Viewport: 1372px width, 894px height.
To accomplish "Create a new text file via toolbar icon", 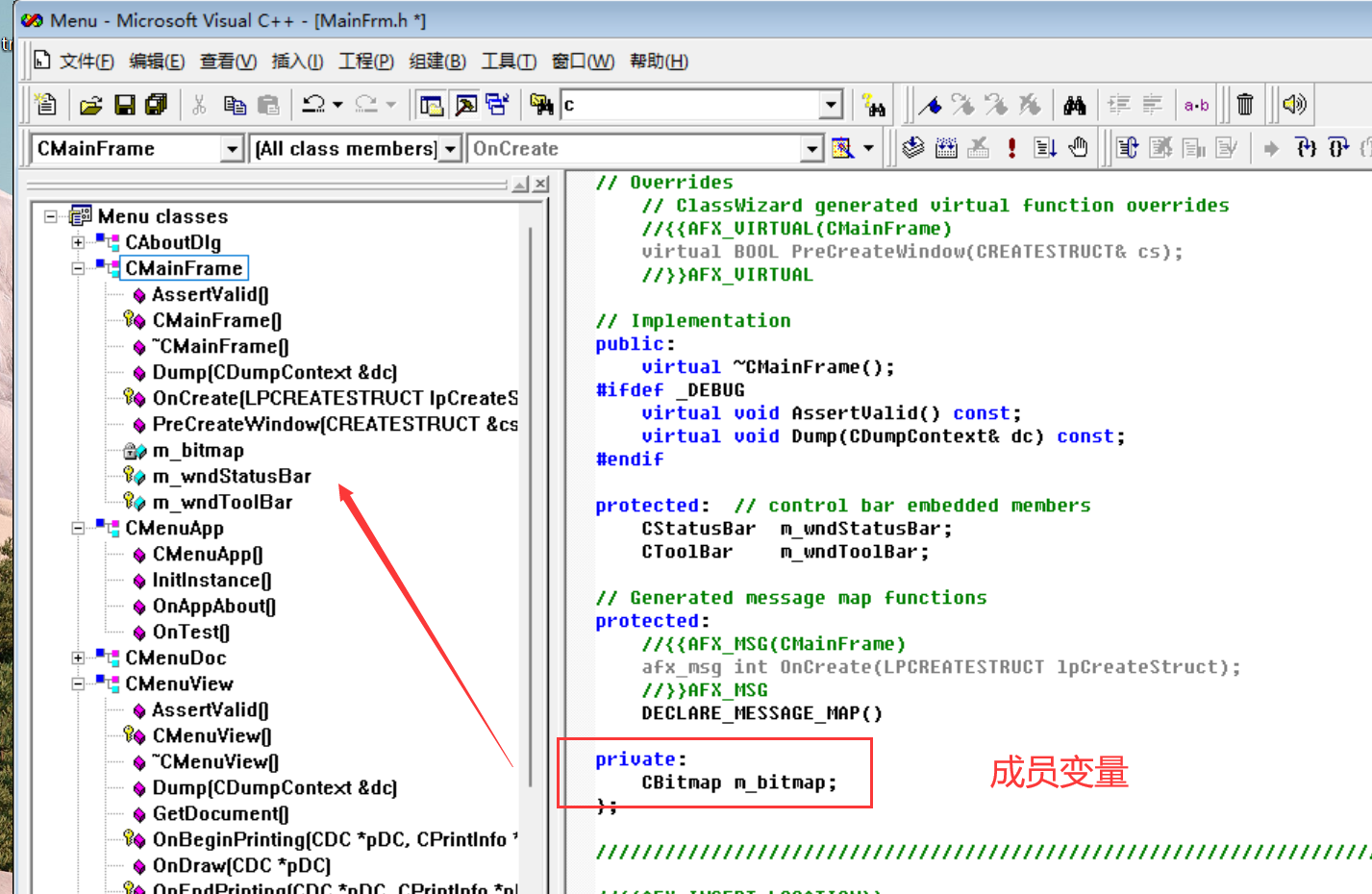I will point(45,104).
